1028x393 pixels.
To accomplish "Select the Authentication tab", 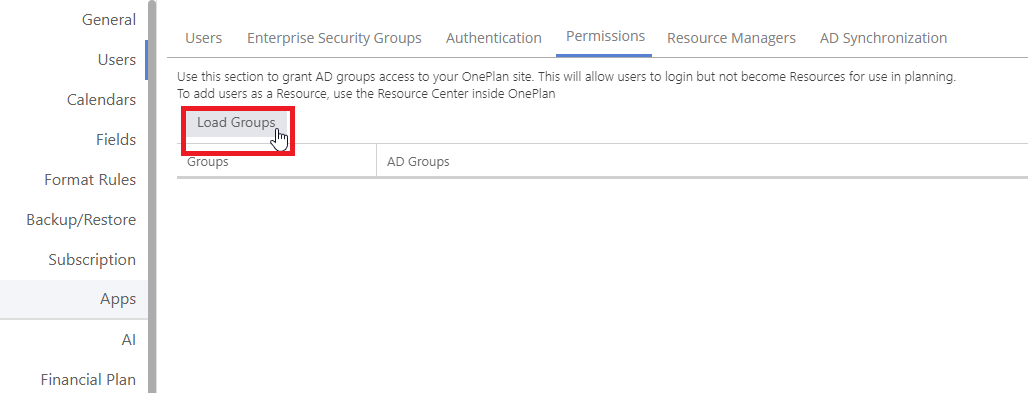I will pos(494,38).
